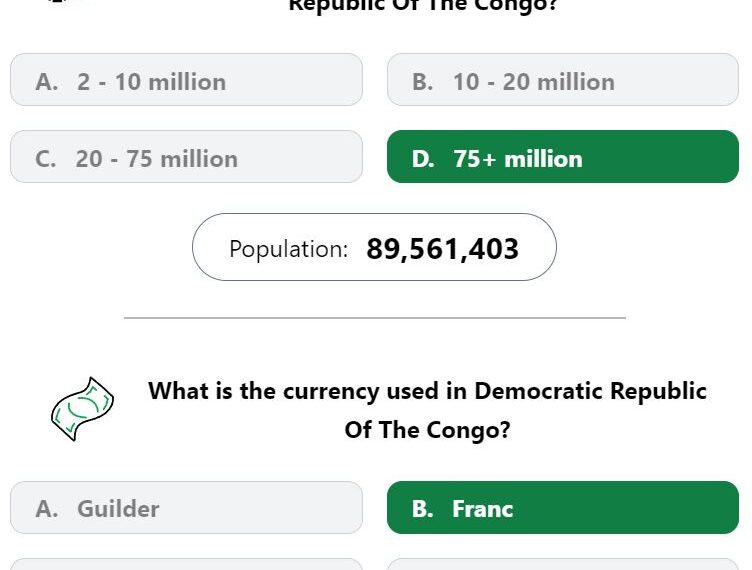Select answer A. 2 - 10 million

(186, 80)
